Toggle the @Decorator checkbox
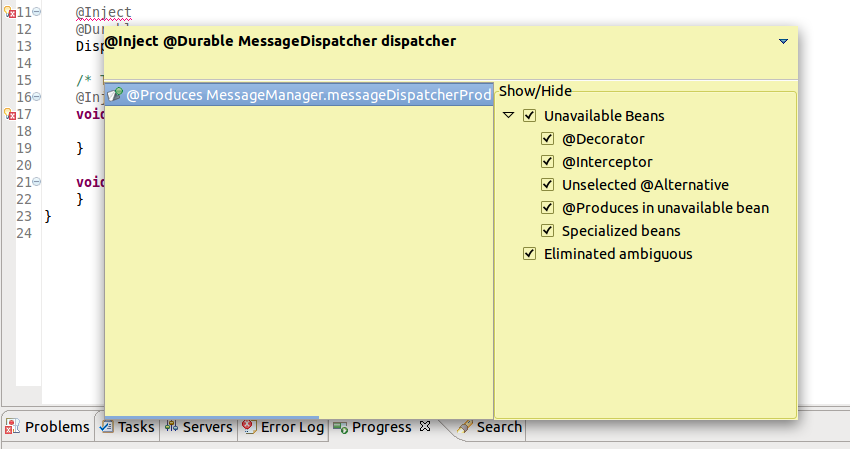This screenshot has height=449, width=850. coord(548,139)
